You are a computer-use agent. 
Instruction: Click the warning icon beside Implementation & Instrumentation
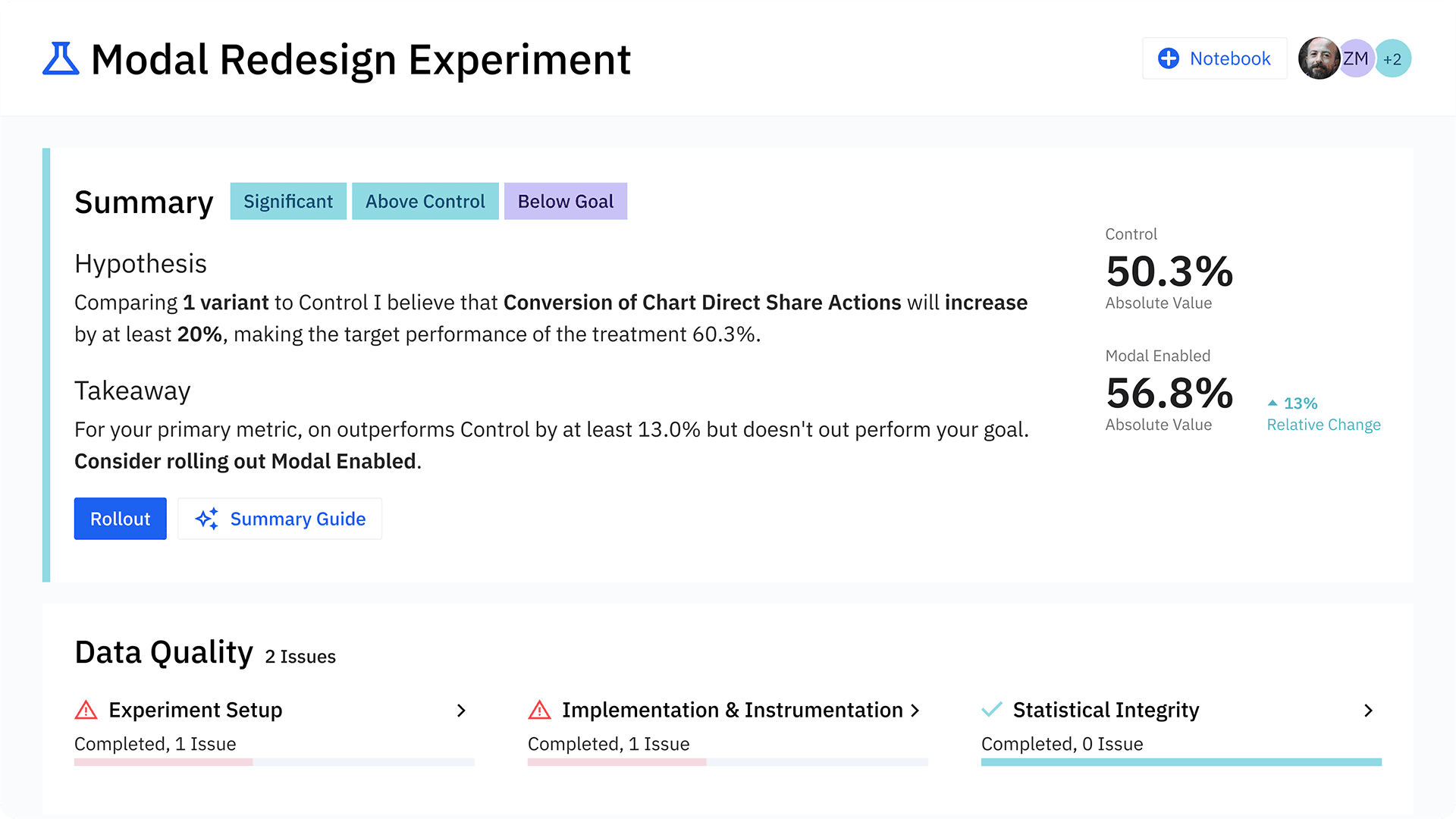[x=539, y=710]
